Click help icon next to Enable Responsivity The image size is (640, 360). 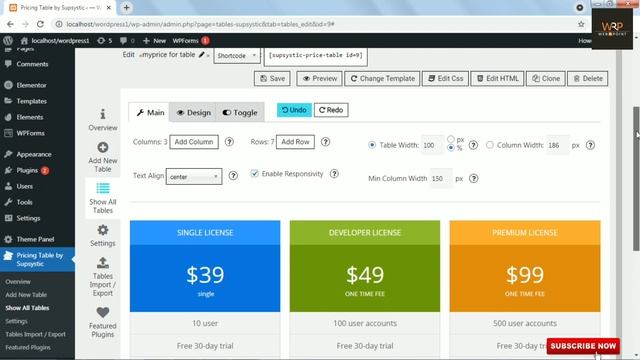[x=334, y=174]
